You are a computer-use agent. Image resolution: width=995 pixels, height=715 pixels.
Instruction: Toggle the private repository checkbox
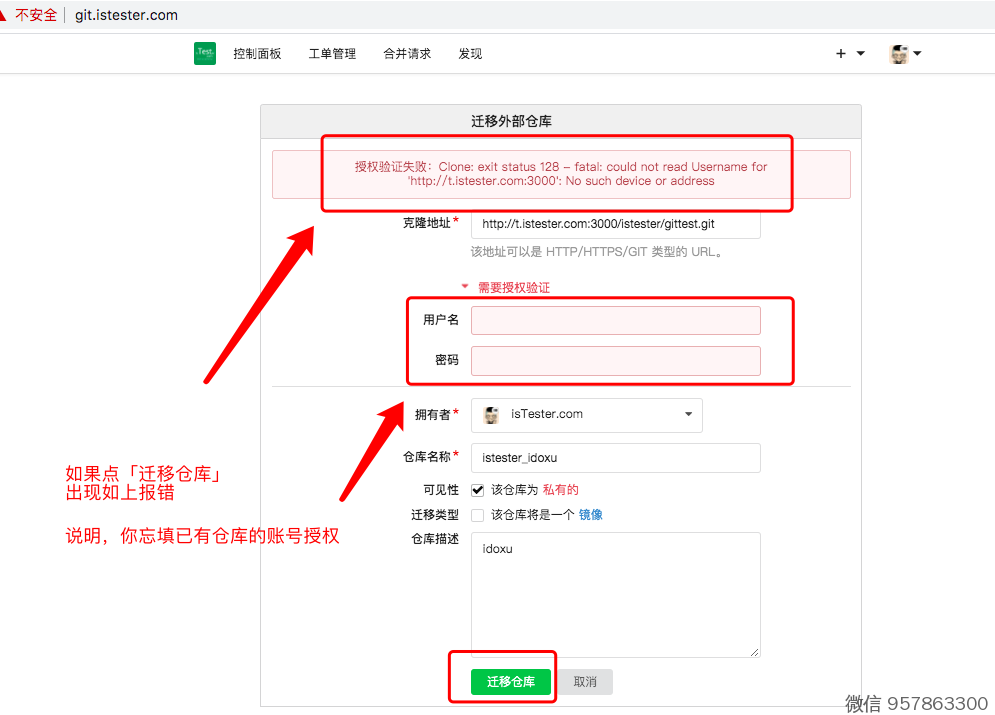pos(478,490)
